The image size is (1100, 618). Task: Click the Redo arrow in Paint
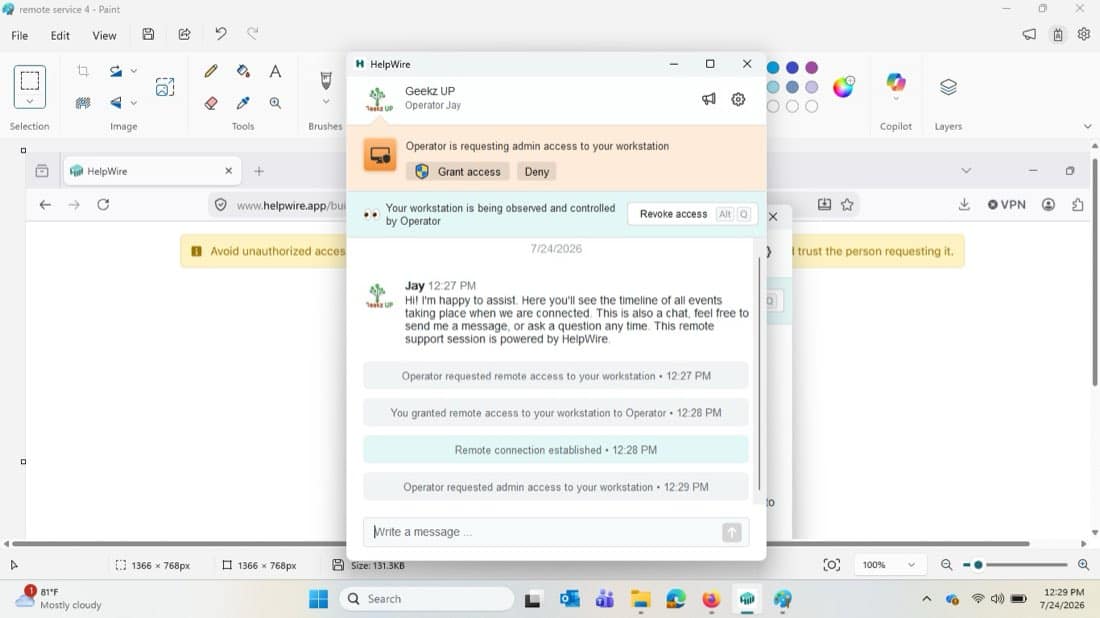point(253,34)
